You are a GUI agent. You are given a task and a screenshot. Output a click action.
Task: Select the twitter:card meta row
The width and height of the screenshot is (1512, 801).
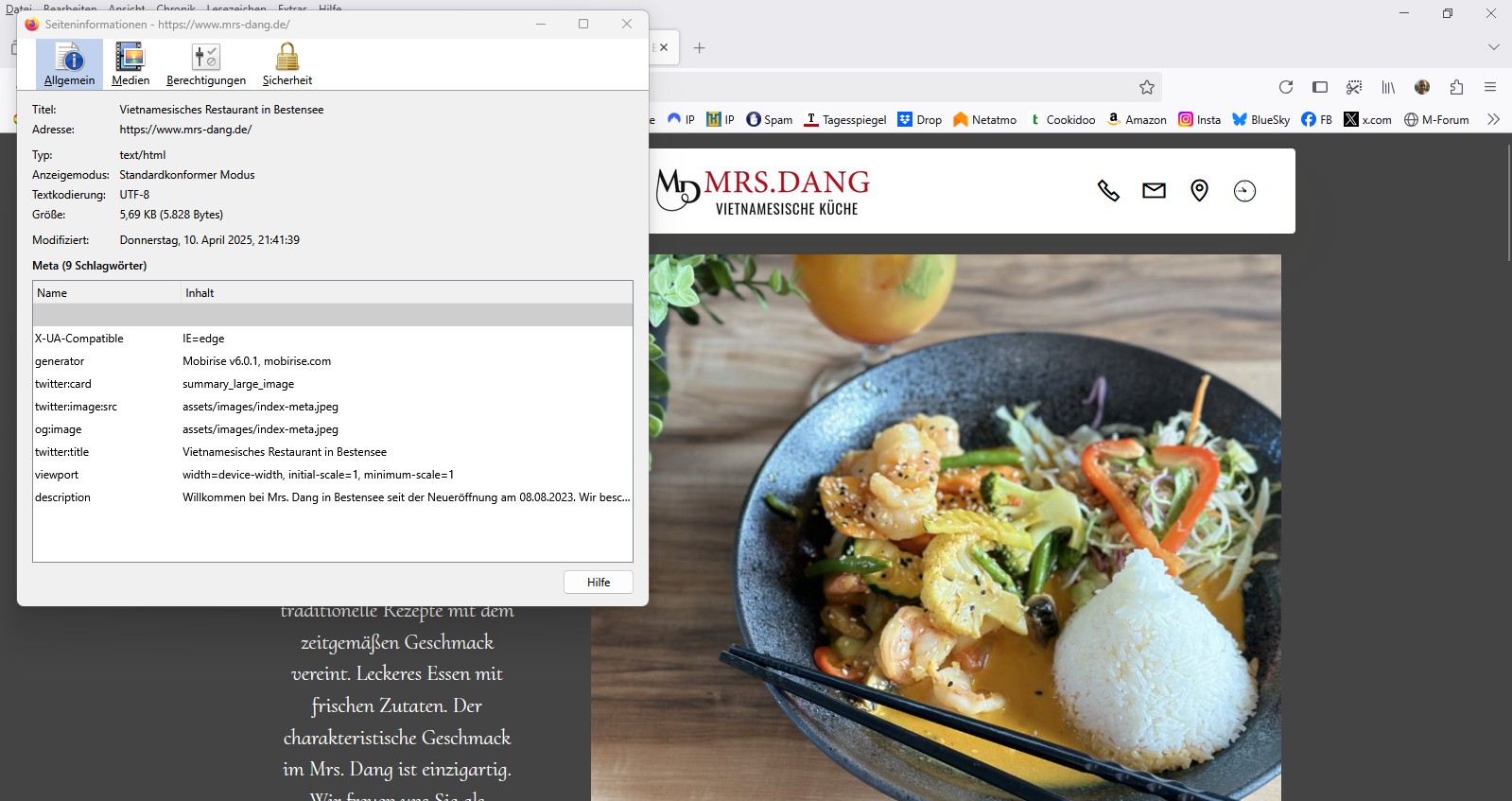tap(333, 384)
